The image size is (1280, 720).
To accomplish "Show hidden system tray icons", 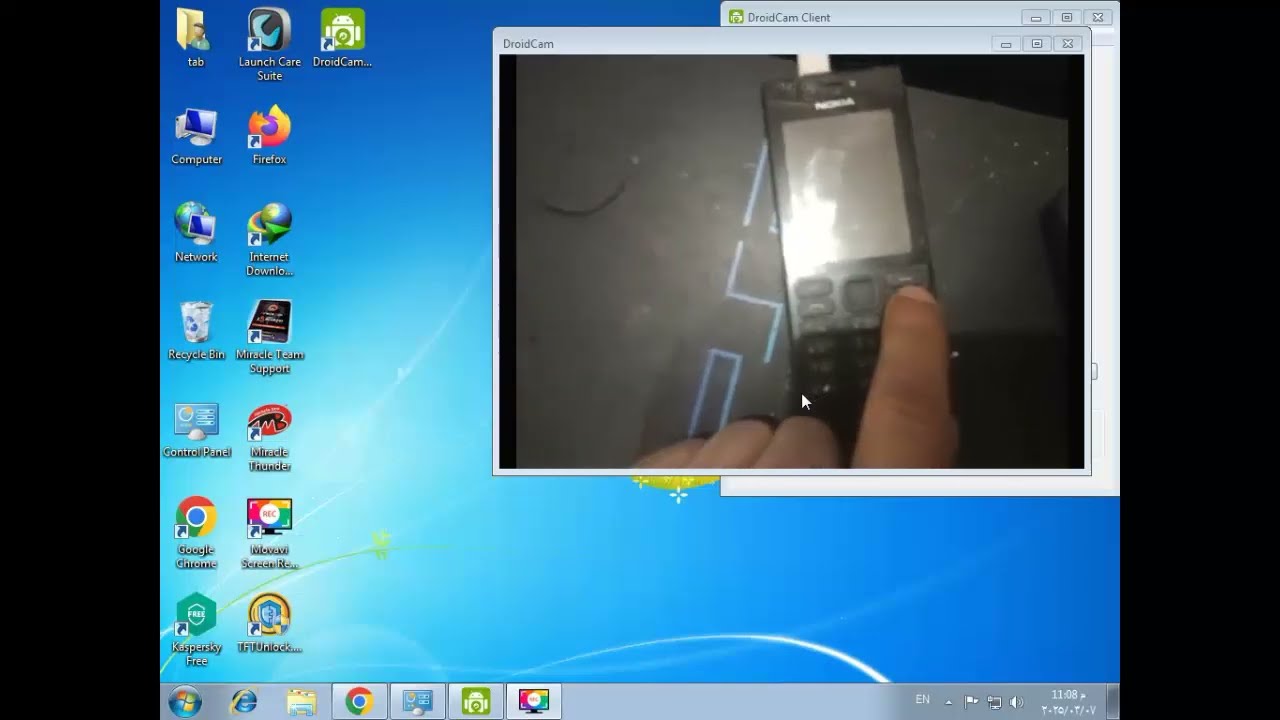I will [x=948, y=702].
